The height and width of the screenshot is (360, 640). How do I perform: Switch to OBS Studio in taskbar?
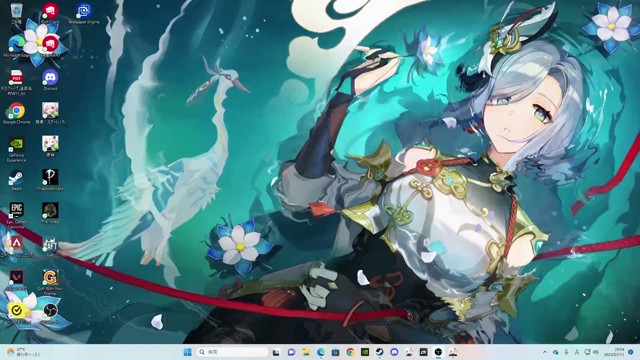438,352
